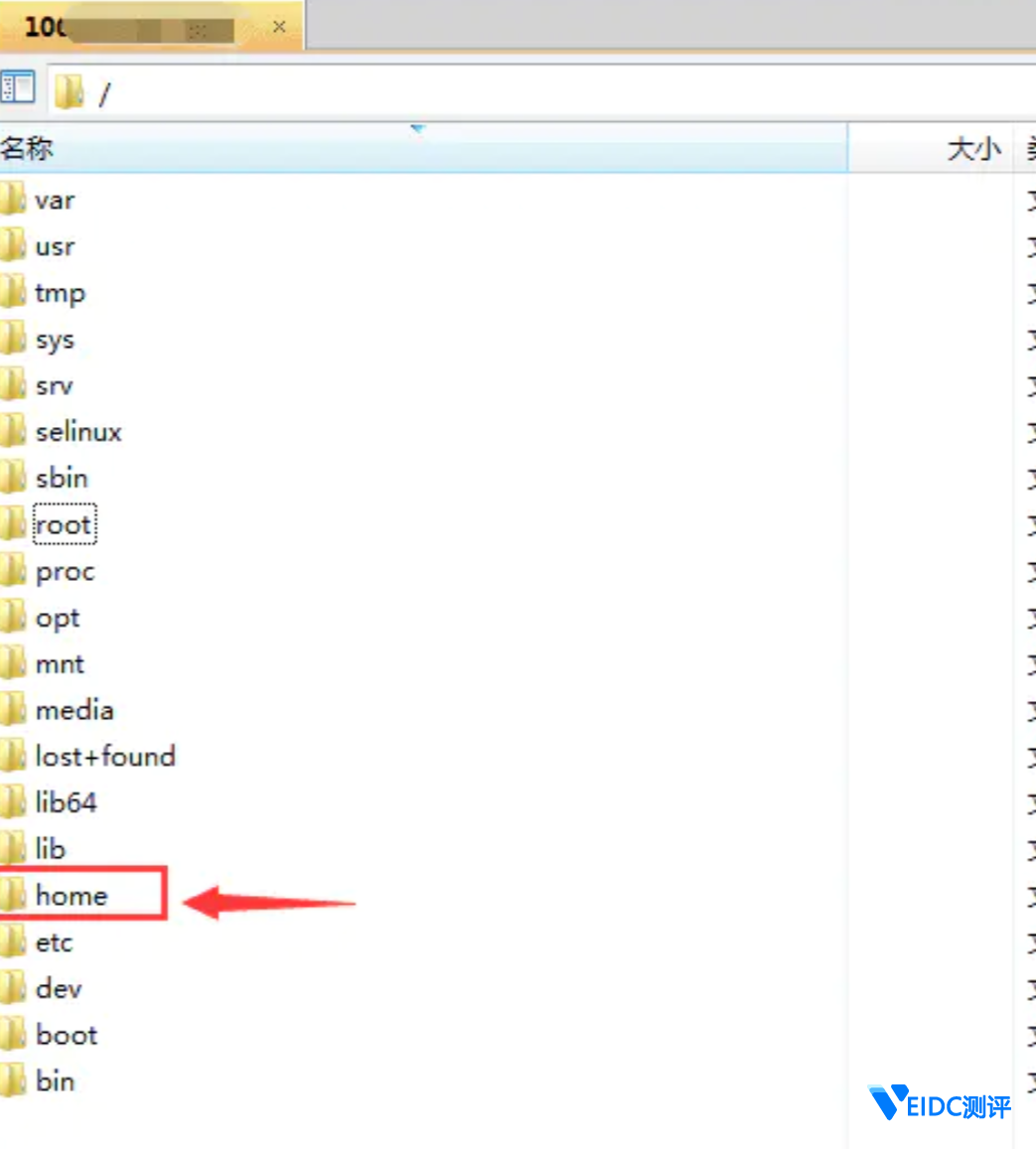Click the tmp folder icon
Screen dimensions: 1036x1149
point(13,293)
